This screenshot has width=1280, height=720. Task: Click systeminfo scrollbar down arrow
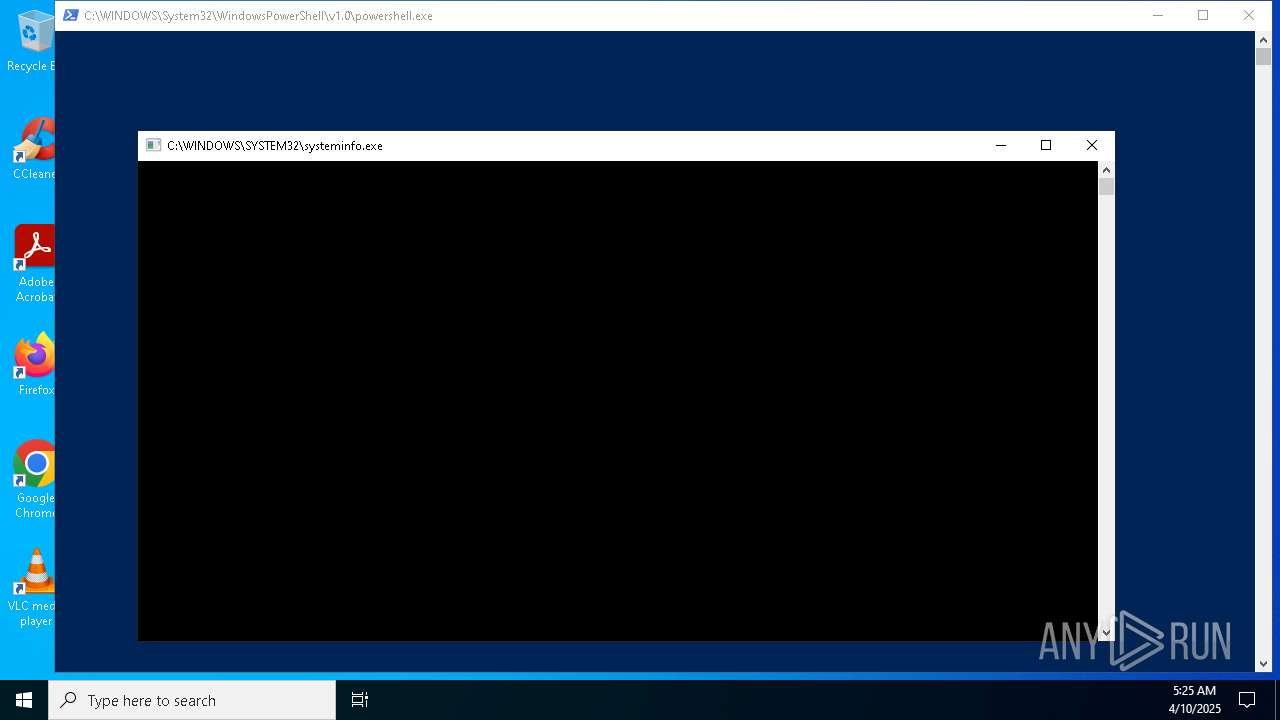[x=1106, y=632]
